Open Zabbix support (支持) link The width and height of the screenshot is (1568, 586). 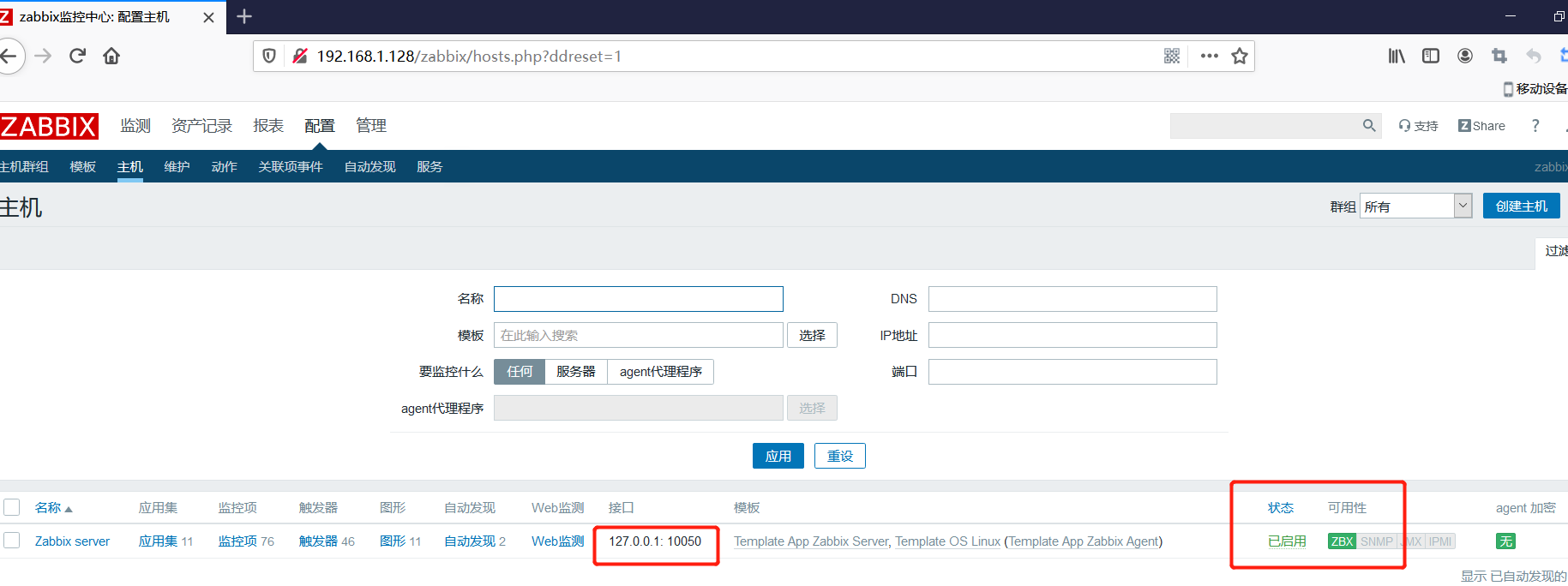(x=1419, y=126)
